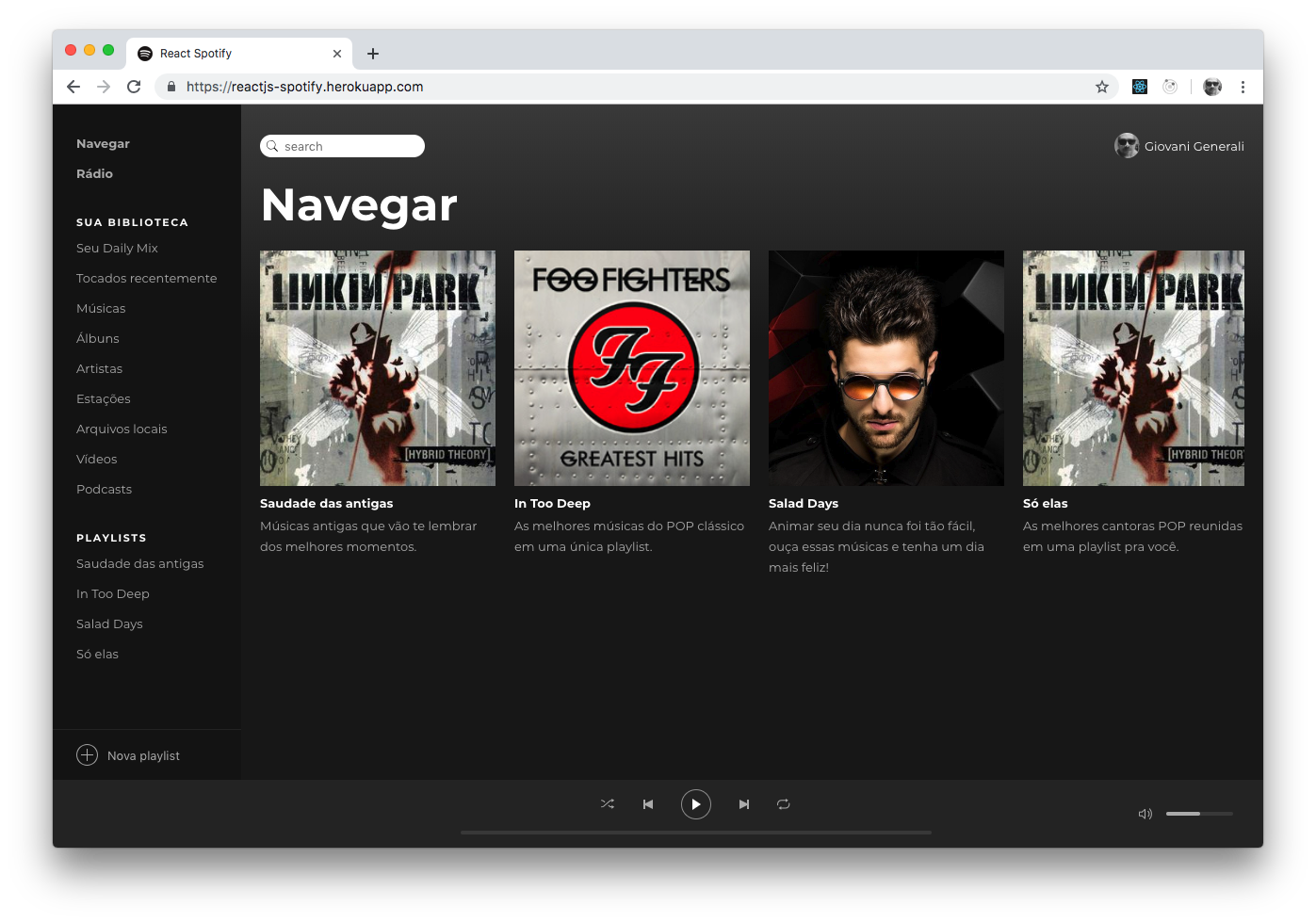Viewport: 1316px width, 923px height.
Task: Click the search input field
Action: pyautogui.click(x=342, y=146)
